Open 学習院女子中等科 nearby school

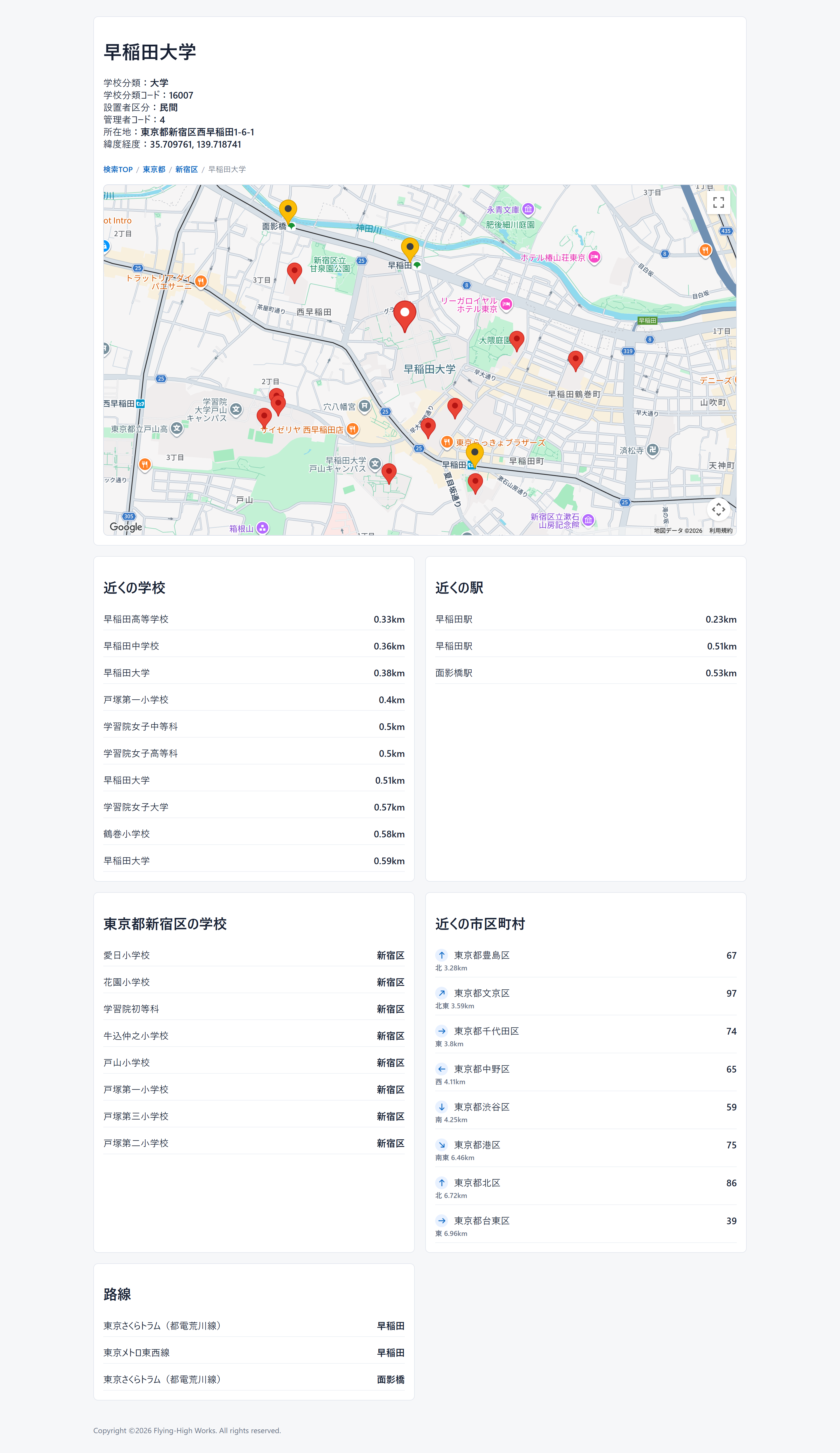(254, 726)
